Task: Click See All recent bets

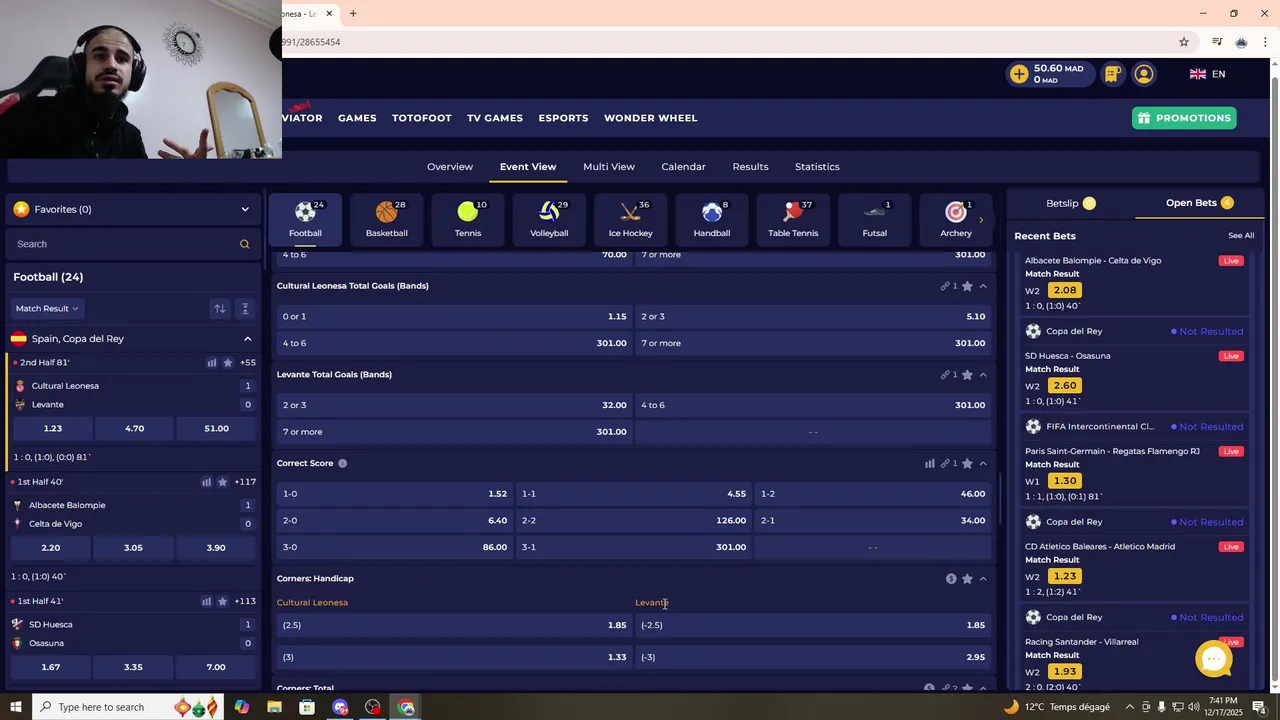Action: point(1241,236)
